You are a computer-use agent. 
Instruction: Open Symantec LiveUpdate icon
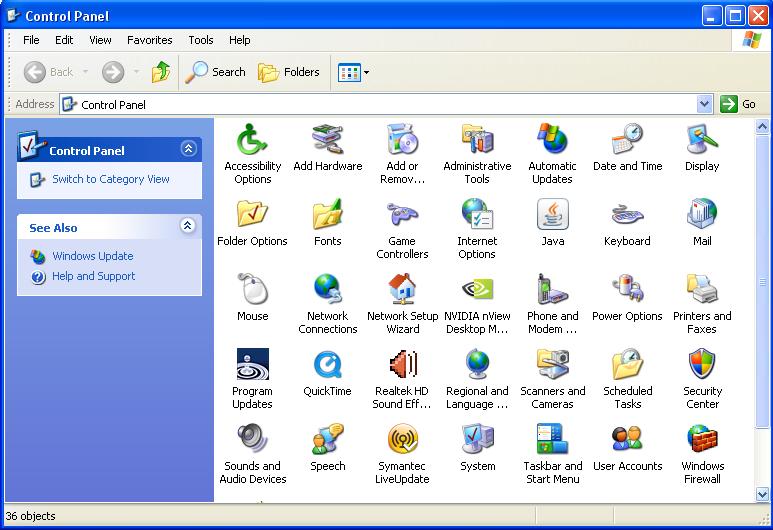tap(402, 439)
